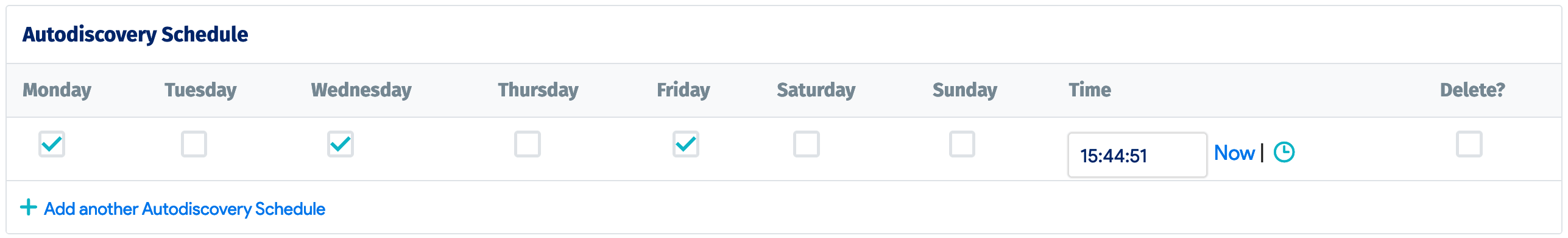Focus the Time input showing 15:44:51

pos(1137,155)
